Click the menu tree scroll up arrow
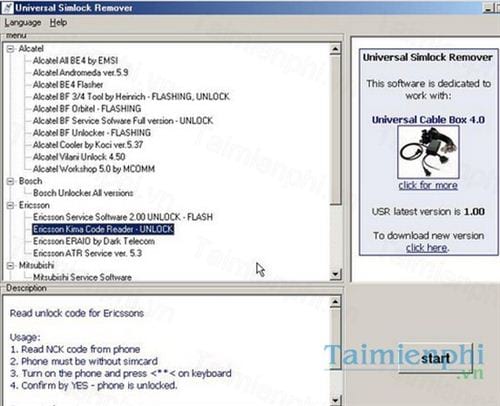 pyautogui.click(x=335, y=49)
